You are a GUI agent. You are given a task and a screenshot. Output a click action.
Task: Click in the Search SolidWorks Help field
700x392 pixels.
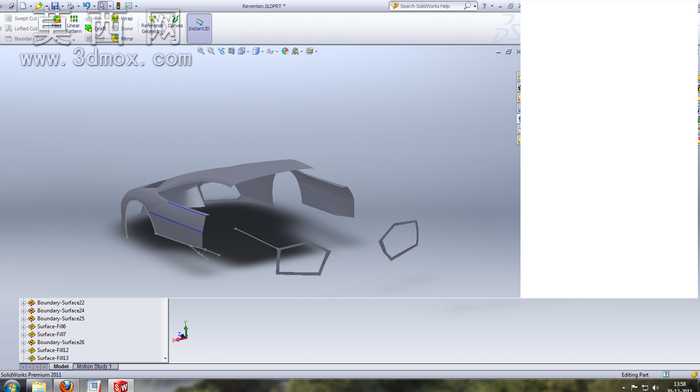tap(425, 6)
